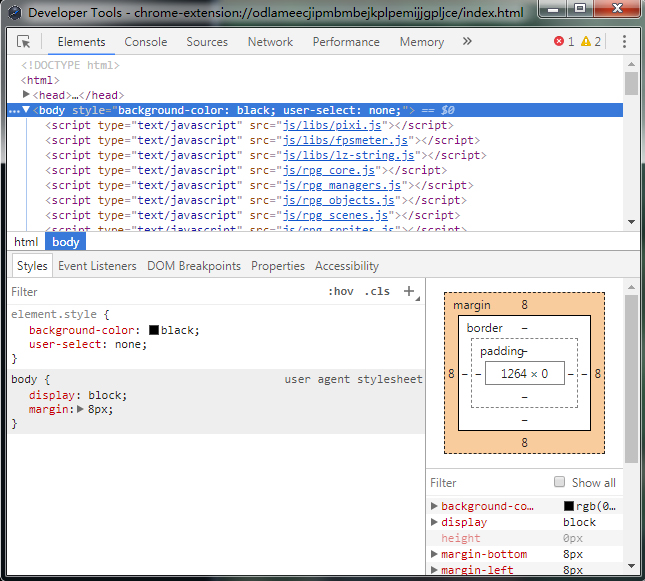Open the Event Listeners tab
This screenshot has width=645, height=581.
tap(97, 266)
